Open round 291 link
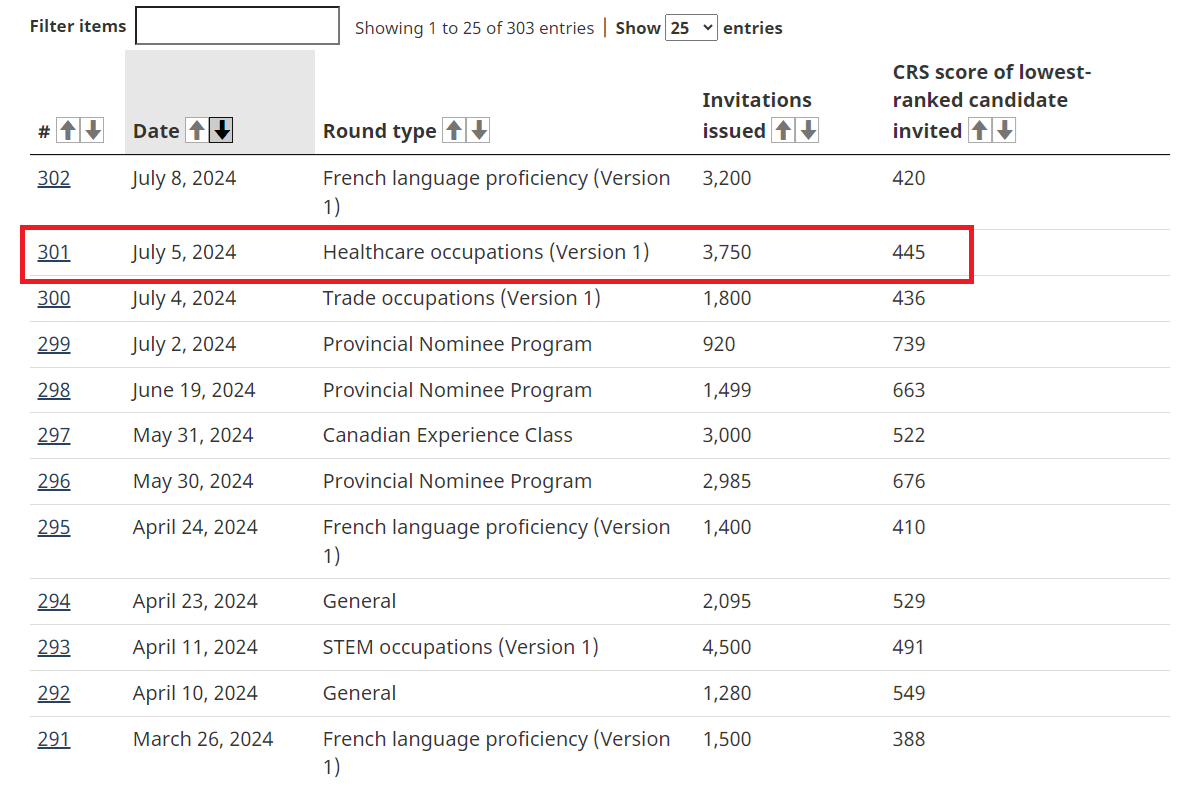Image resolution: width=1197 pixels, height=788 pixels. [54, 740]
